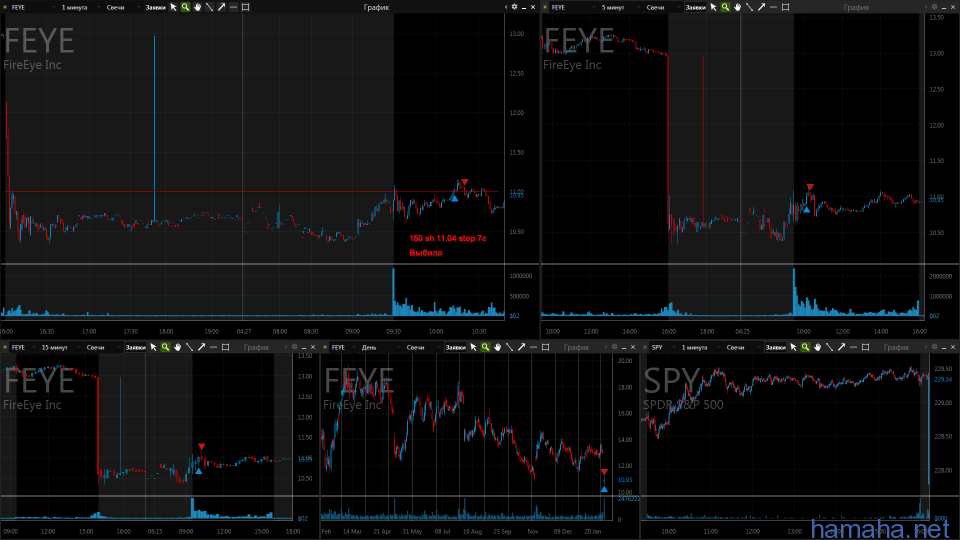This screenshot has height=540, width=960.
Task: Select the rectangle tool in the 1 минута FEYE chart
Action: (x=246, y=7)
